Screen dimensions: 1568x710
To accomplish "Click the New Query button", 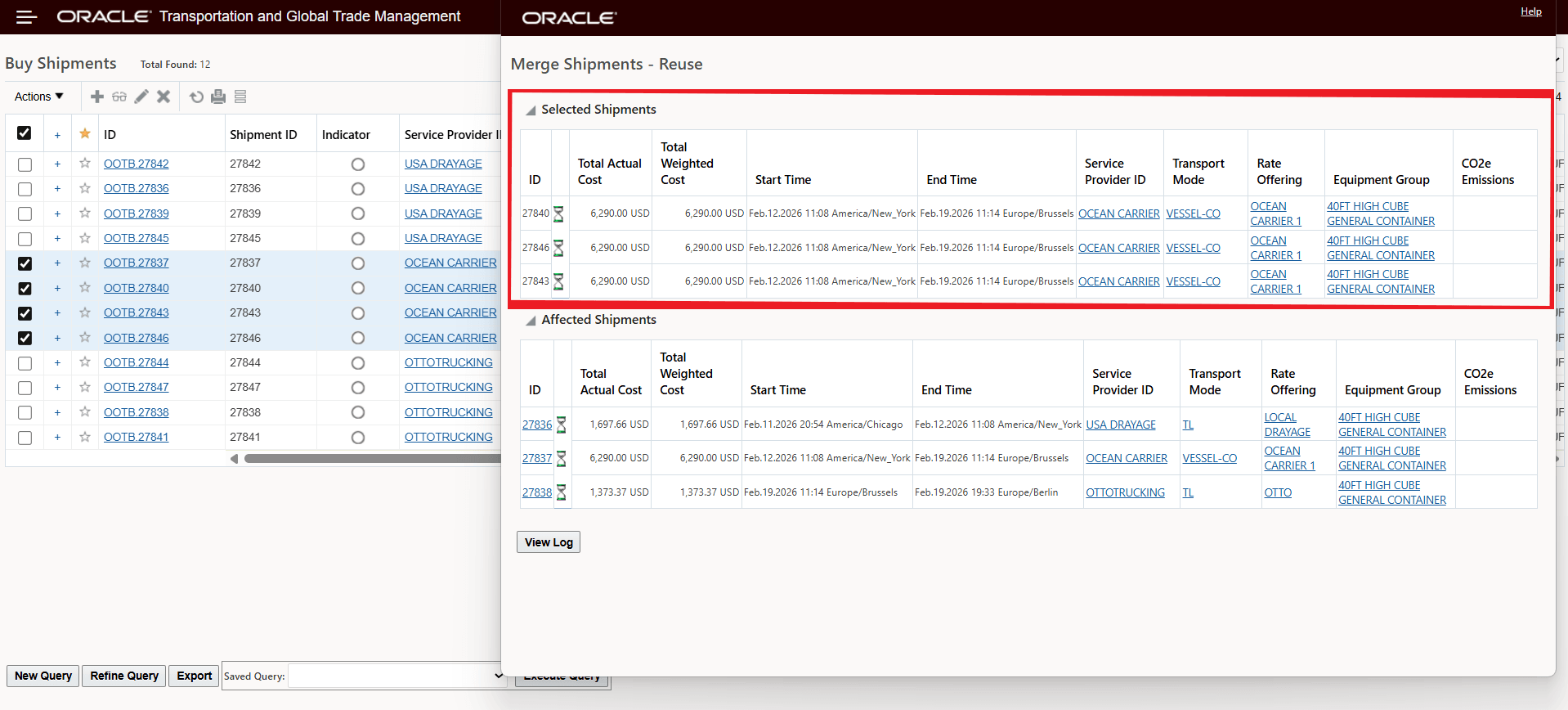I will pos(43,676).
